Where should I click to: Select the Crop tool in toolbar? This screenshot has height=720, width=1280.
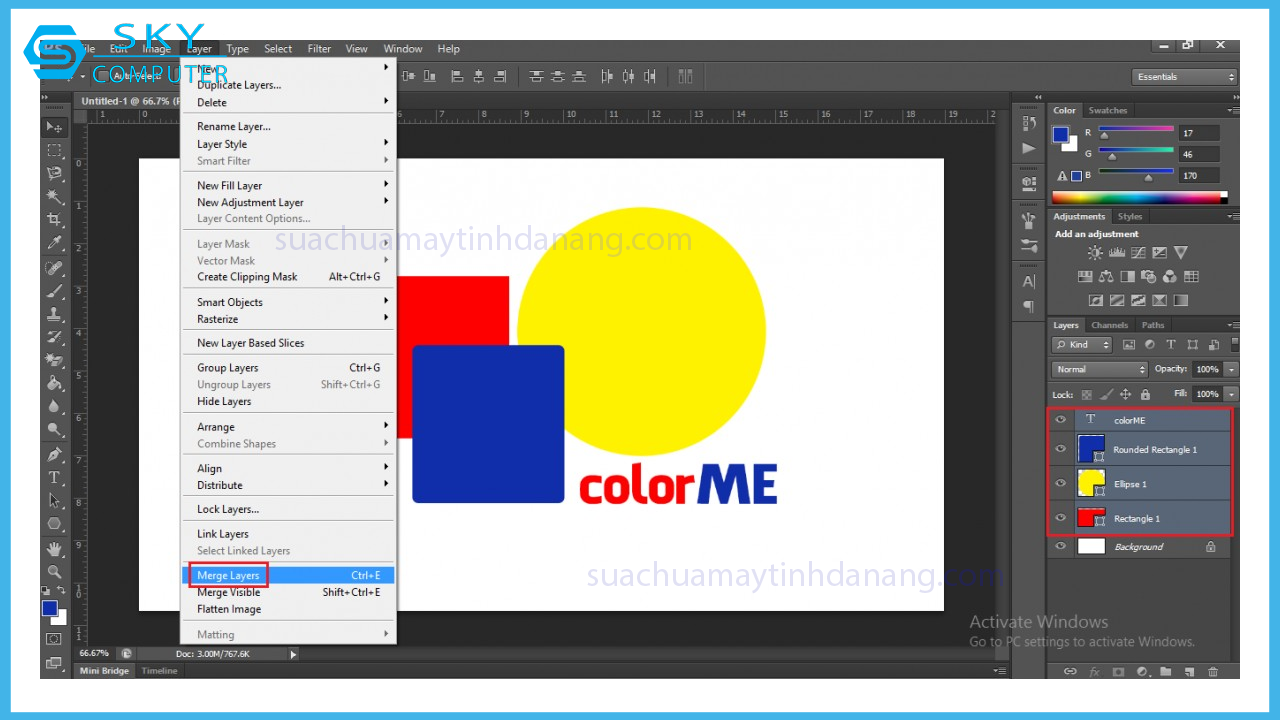coord(54,219)
